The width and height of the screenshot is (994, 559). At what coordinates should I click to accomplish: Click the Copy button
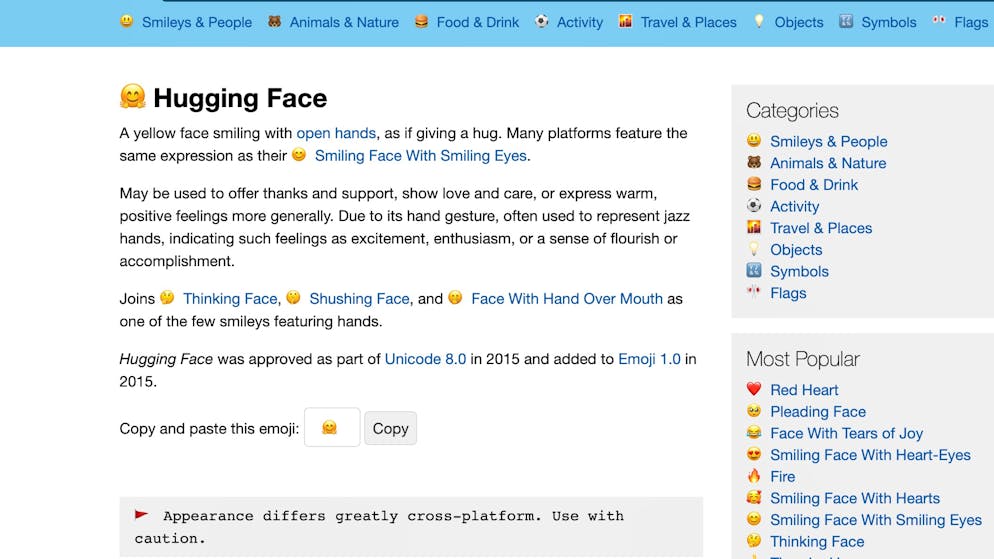(390, 428)
